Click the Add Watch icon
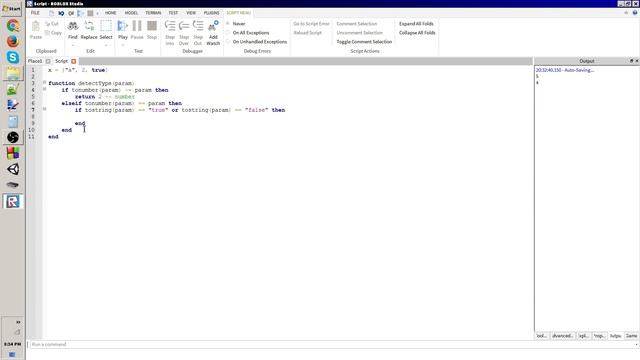 tap(213, 27)
